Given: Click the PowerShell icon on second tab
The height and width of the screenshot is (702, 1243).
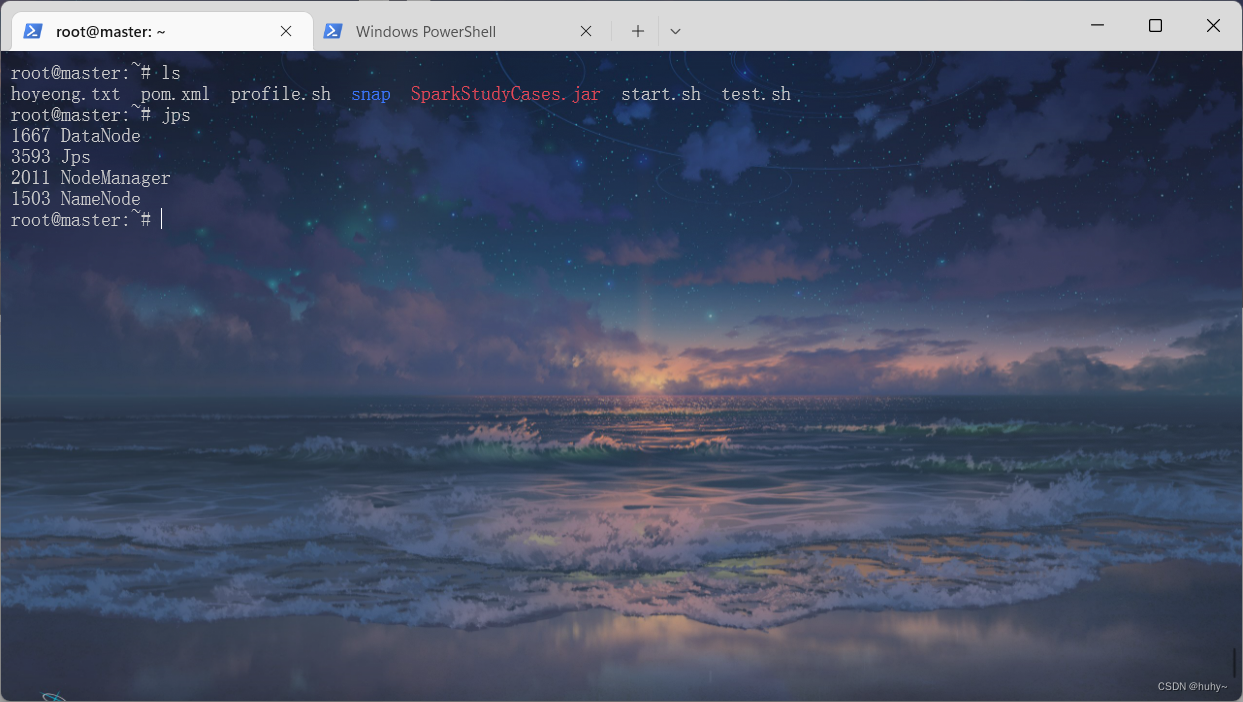Looking at the screenshot, I should (x=333, y=31).
